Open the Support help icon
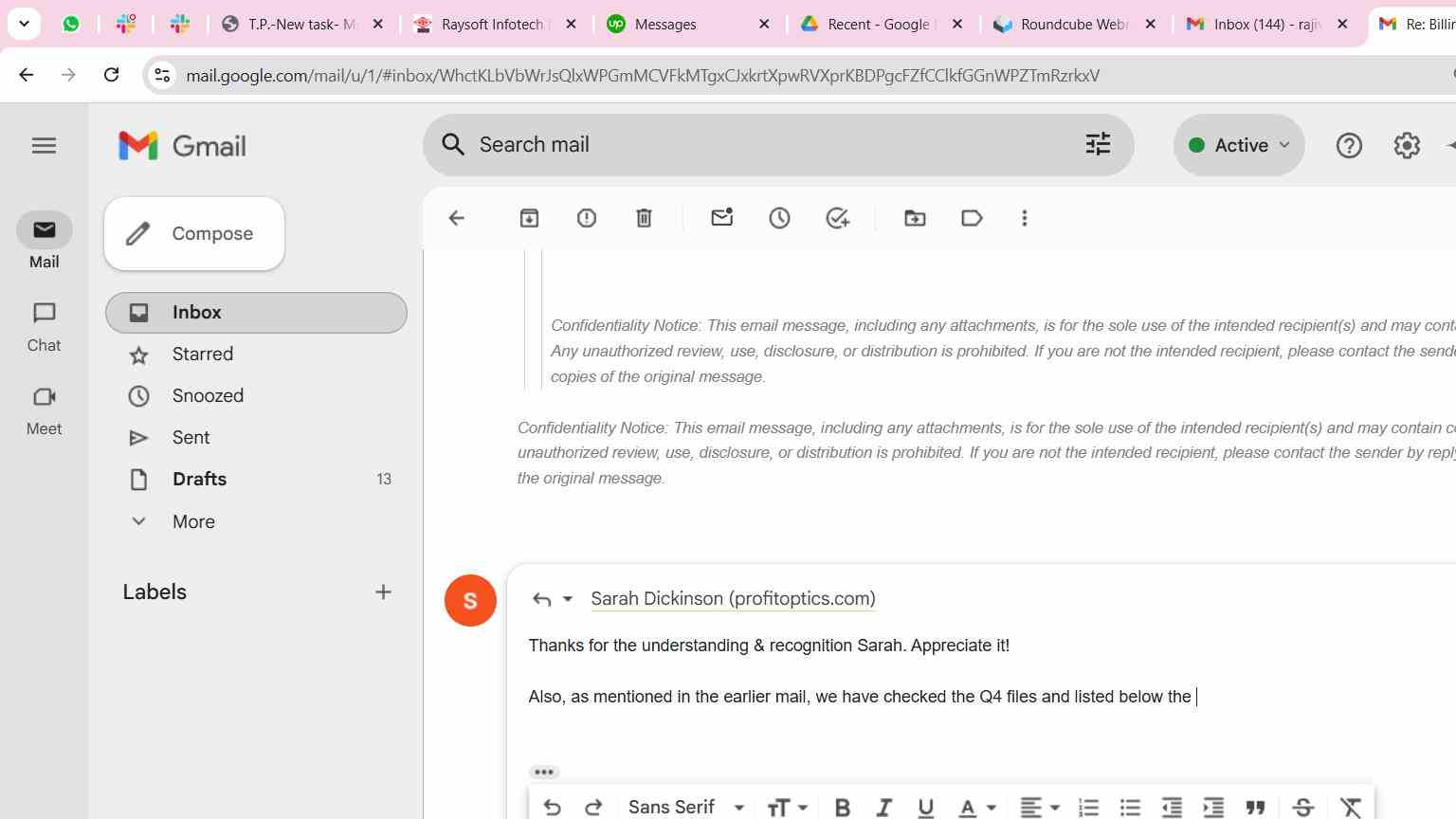 pyautogui.click(x=1348, y=145)
